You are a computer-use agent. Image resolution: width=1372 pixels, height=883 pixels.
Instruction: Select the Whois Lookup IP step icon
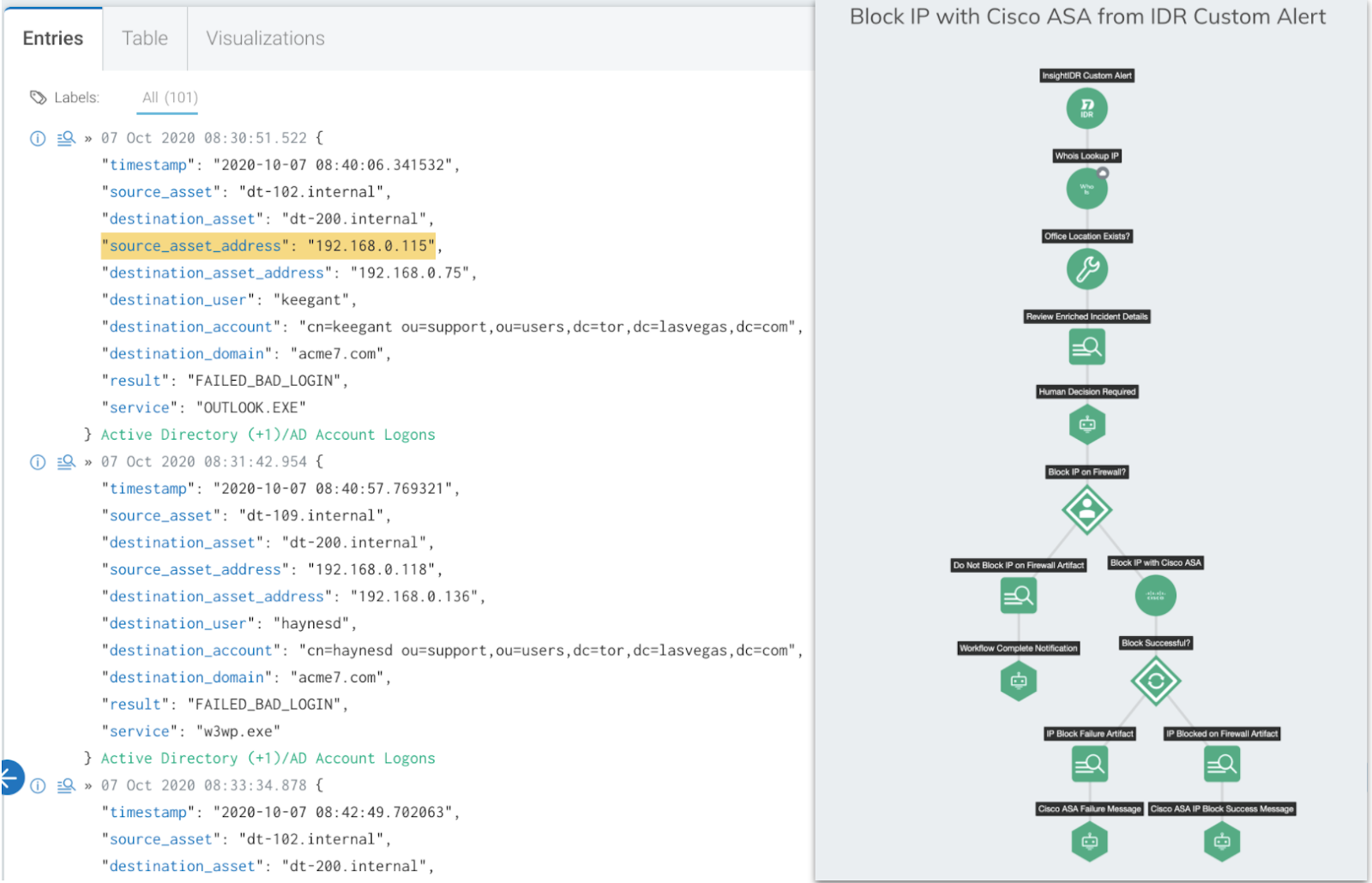click(x=1086, y=189)
